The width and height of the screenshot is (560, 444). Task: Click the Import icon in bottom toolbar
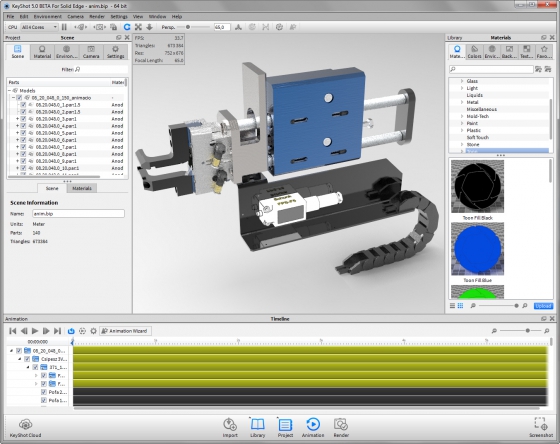(230, 428)
